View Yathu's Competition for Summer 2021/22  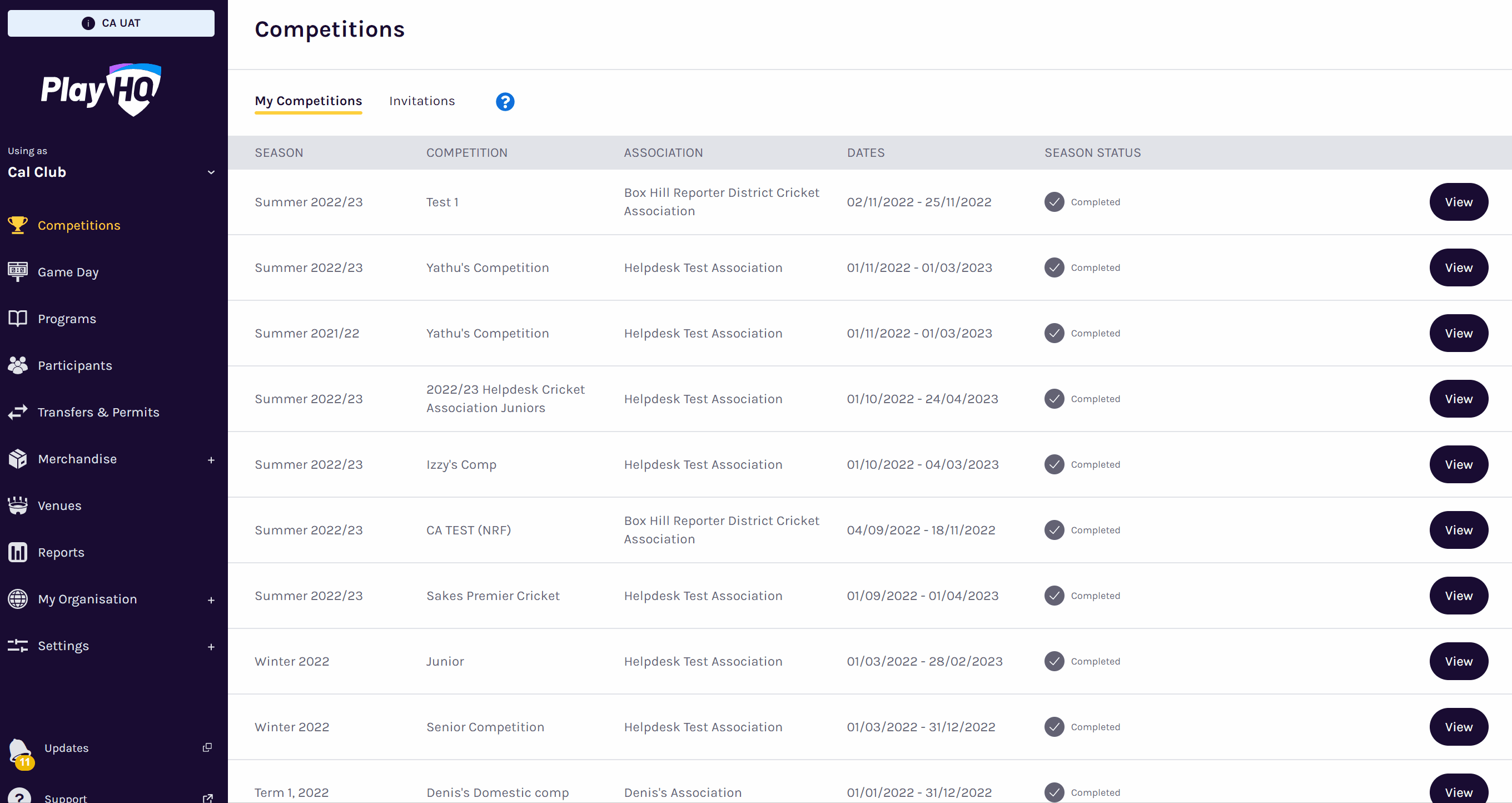click(x=1459, y=333)
